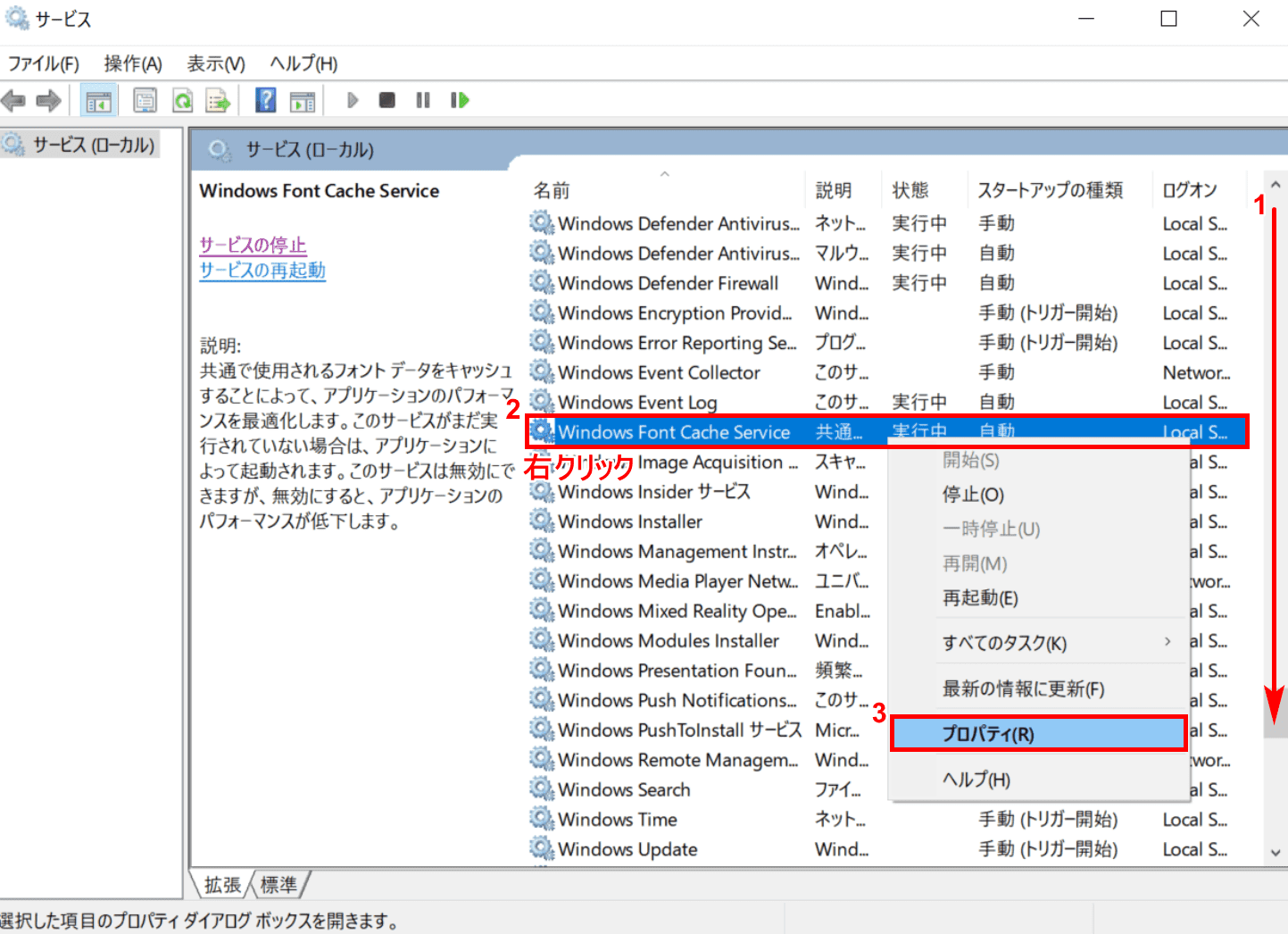
Task: Open the Properties toolbar icon
Action: [x=145, y=100]
